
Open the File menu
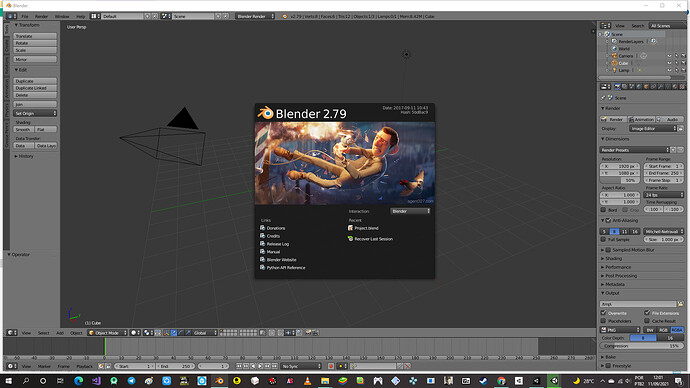coord(25,16)
